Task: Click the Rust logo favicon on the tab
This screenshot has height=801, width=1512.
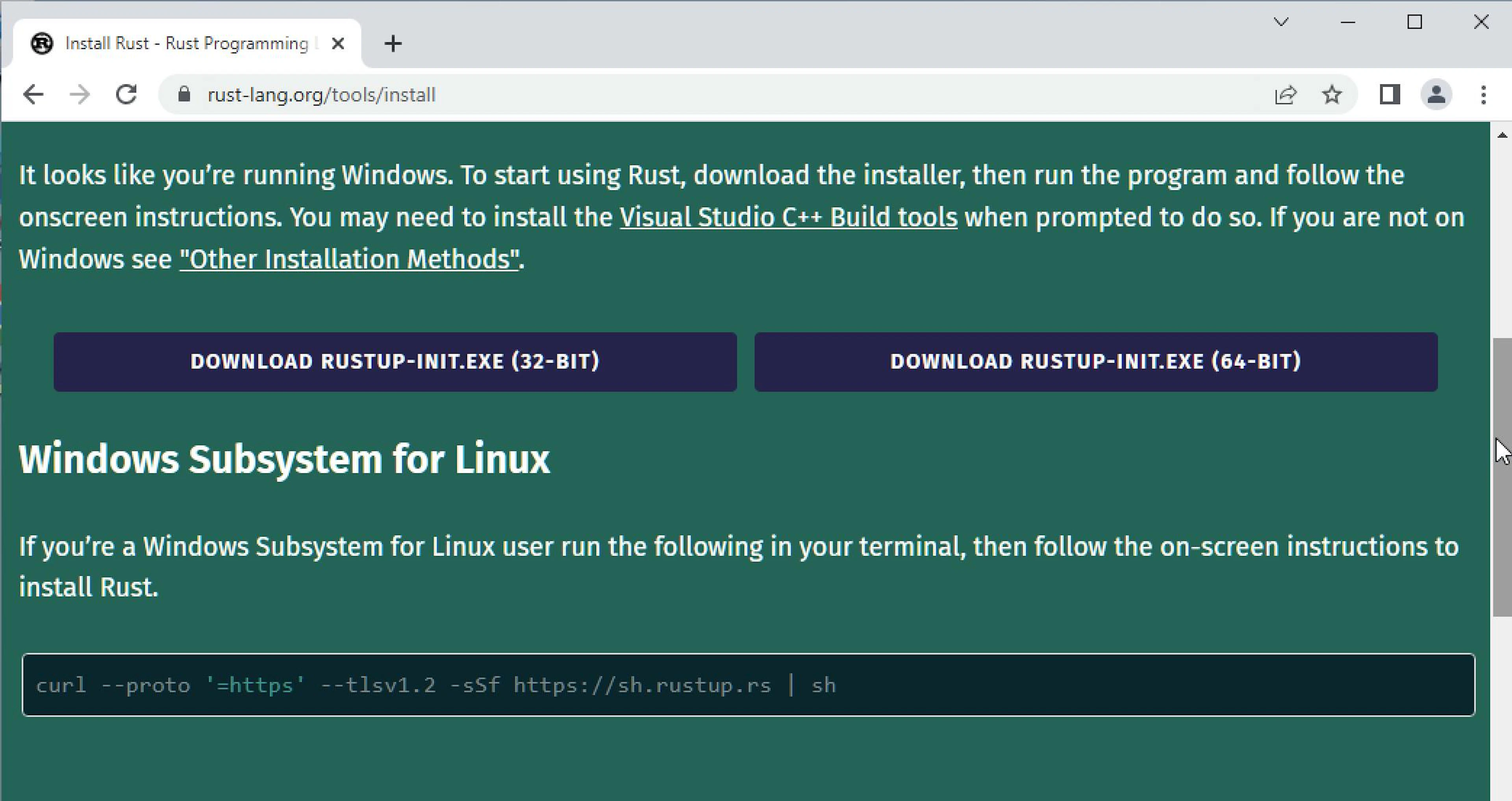Action: tap(42, 43)
